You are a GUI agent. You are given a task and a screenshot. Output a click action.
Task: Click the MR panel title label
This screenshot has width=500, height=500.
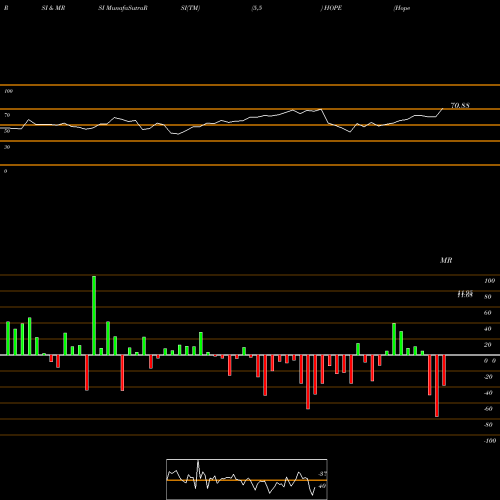(446, 260)
